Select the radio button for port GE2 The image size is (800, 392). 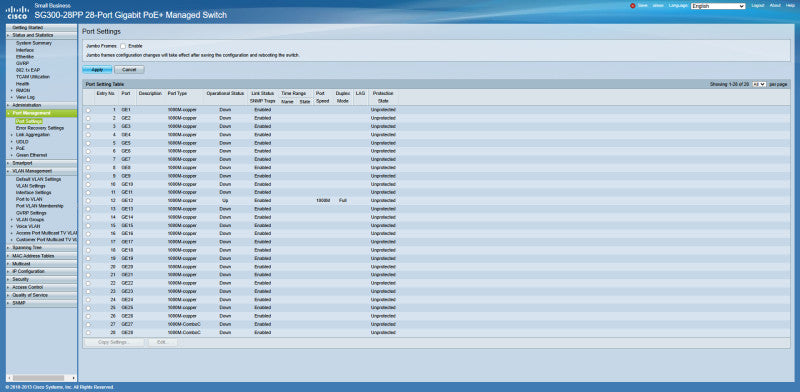point(88,118)
